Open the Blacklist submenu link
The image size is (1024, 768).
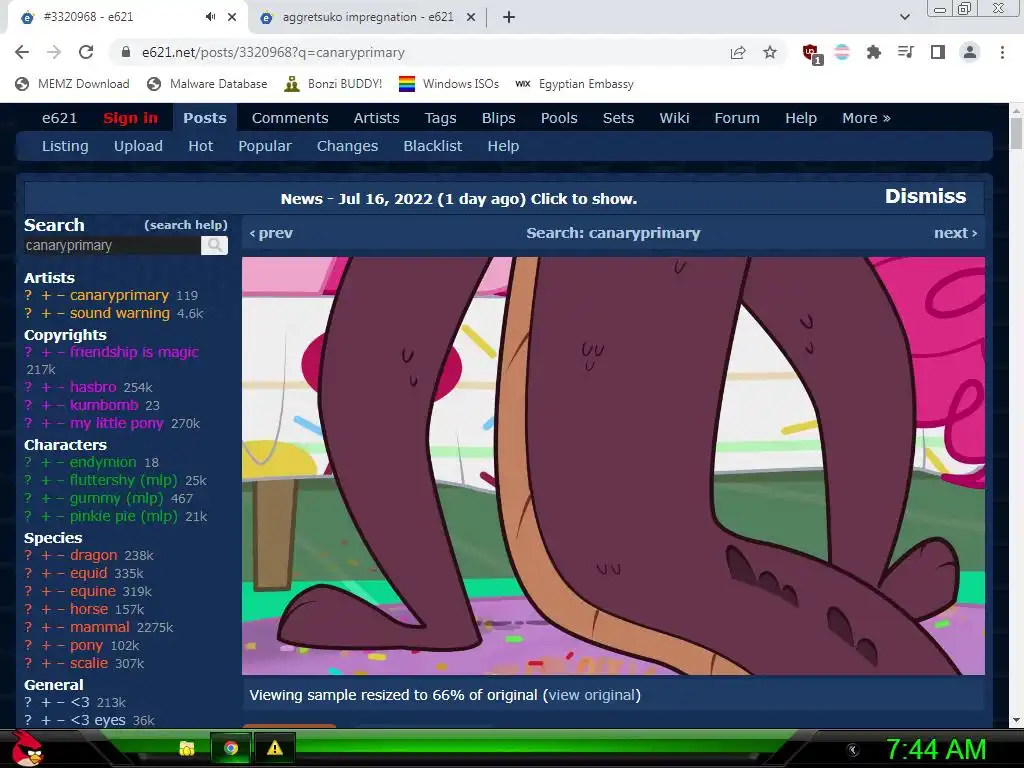pos(432,146)
